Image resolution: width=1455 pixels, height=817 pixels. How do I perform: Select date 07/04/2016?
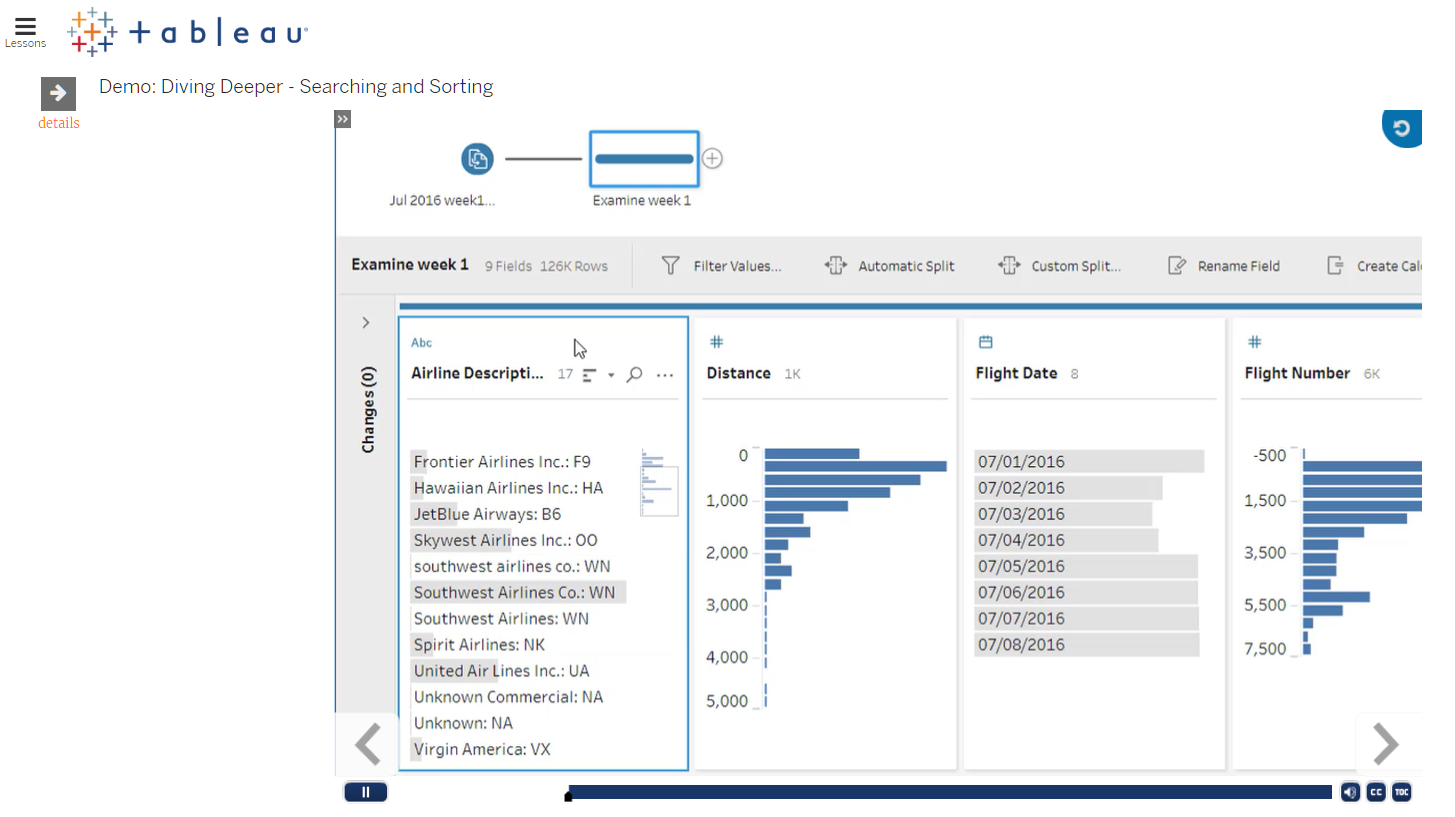[1066, 540]
